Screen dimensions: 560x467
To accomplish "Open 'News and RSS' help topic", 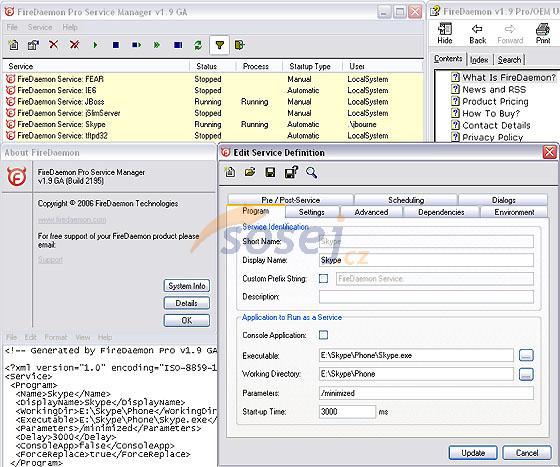I will (x=494, y=90).
